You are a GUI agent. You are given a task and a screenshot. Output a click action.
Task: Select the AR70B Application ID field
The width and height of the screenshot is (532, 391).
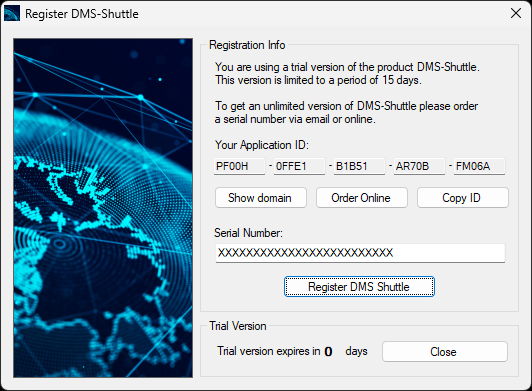pos(419,166)
